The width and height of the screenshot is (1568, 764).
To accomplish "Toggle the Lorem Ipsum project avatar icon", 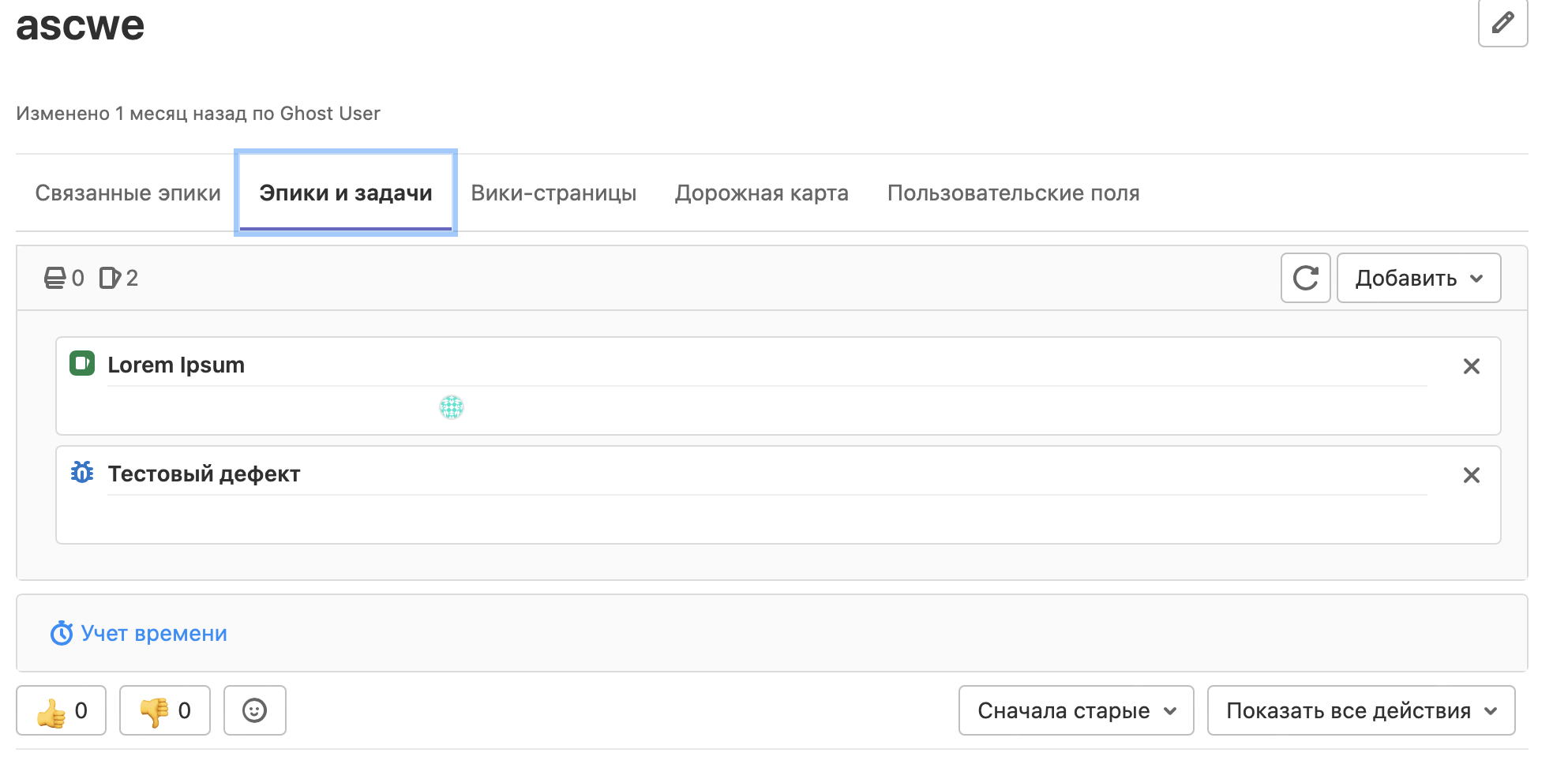I will [452, 409].
